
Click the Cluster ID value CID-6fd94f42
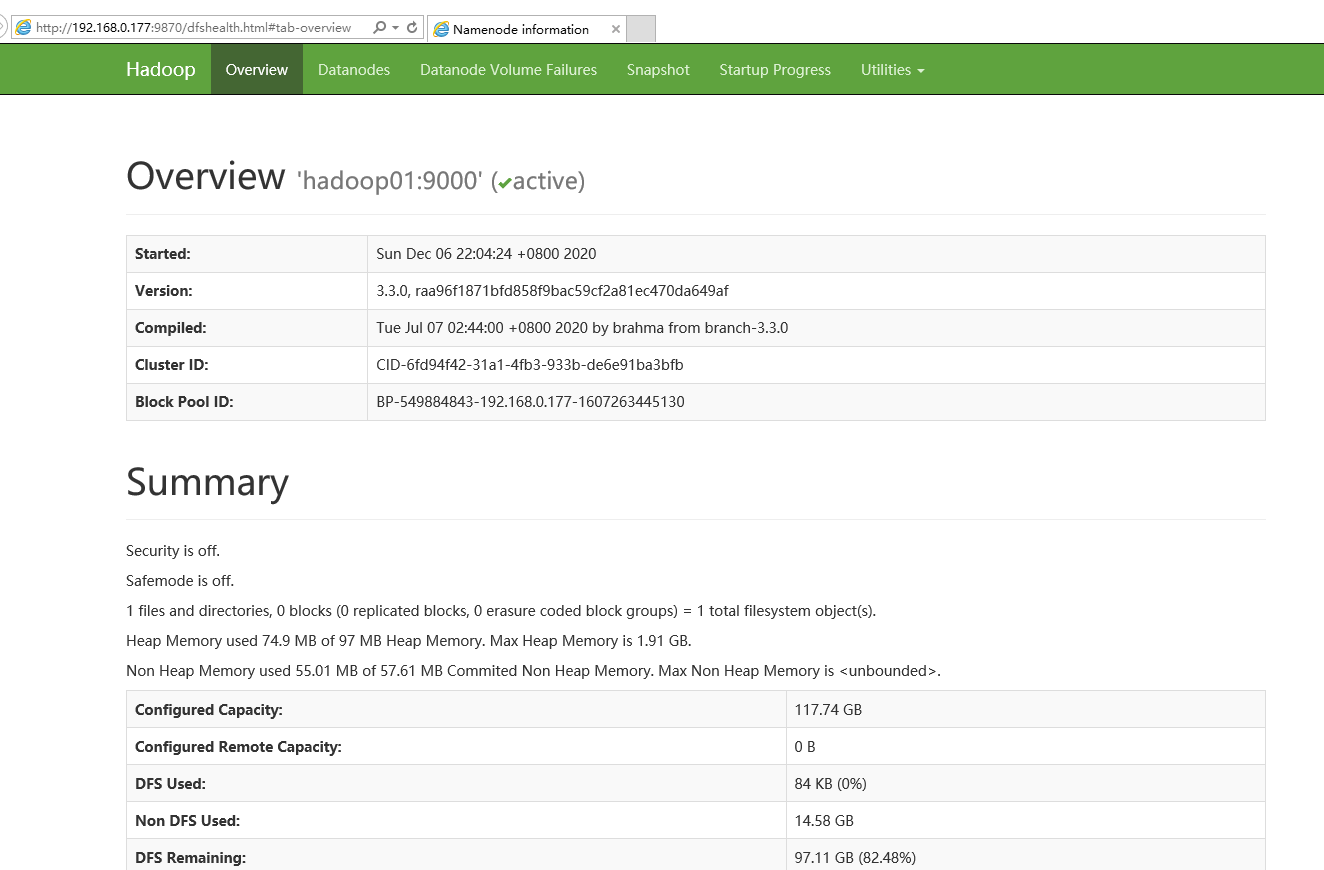click(530, 365)
